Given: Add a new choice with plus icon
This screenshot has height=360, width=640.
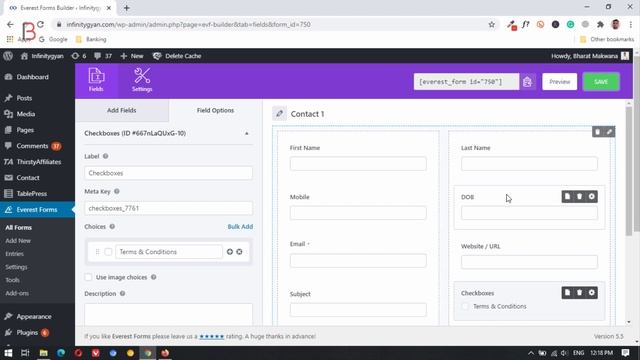Looking at the screenshot, I should tap(230, 252).
